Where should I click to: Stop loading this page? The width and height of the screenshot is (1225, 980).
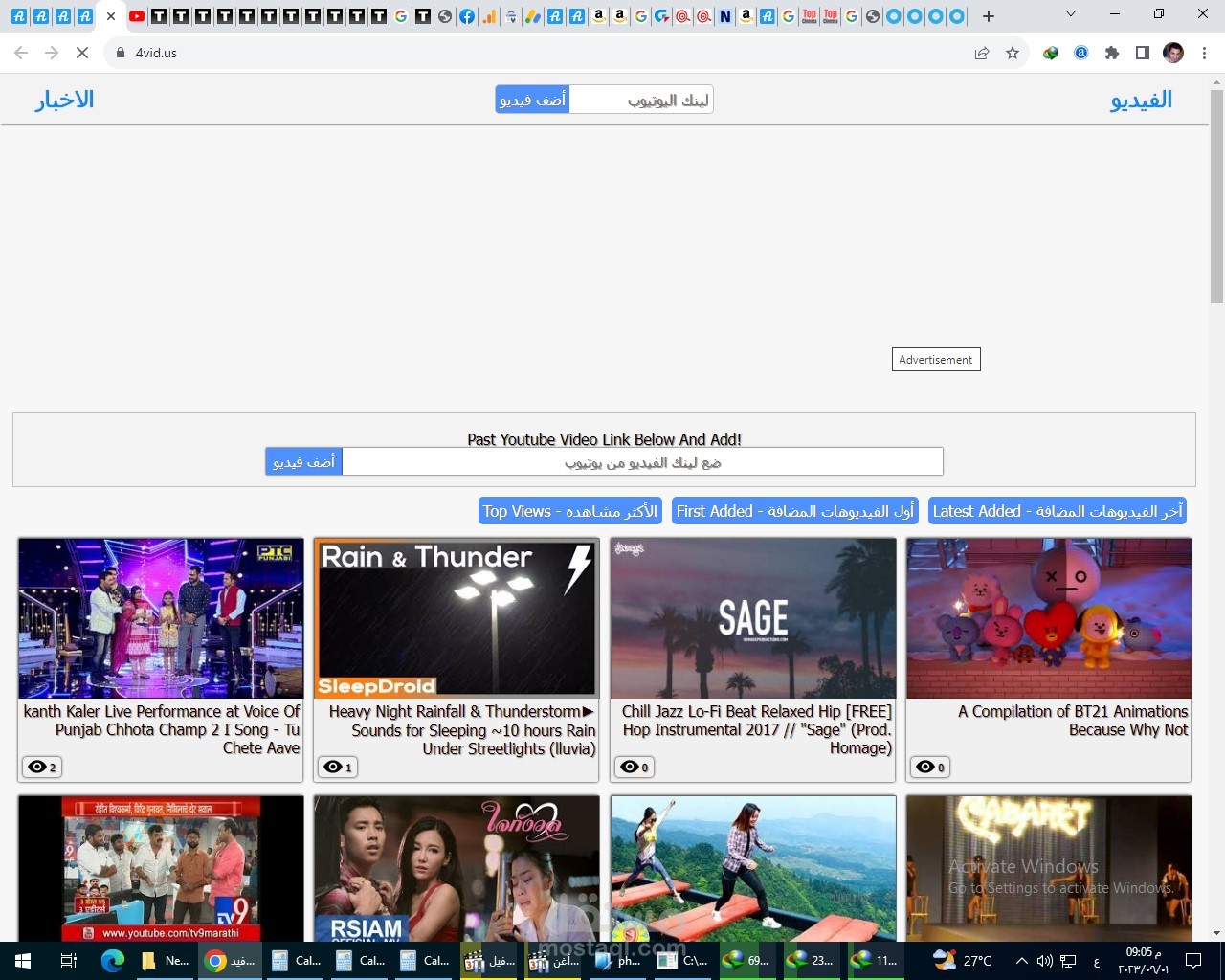82,53
